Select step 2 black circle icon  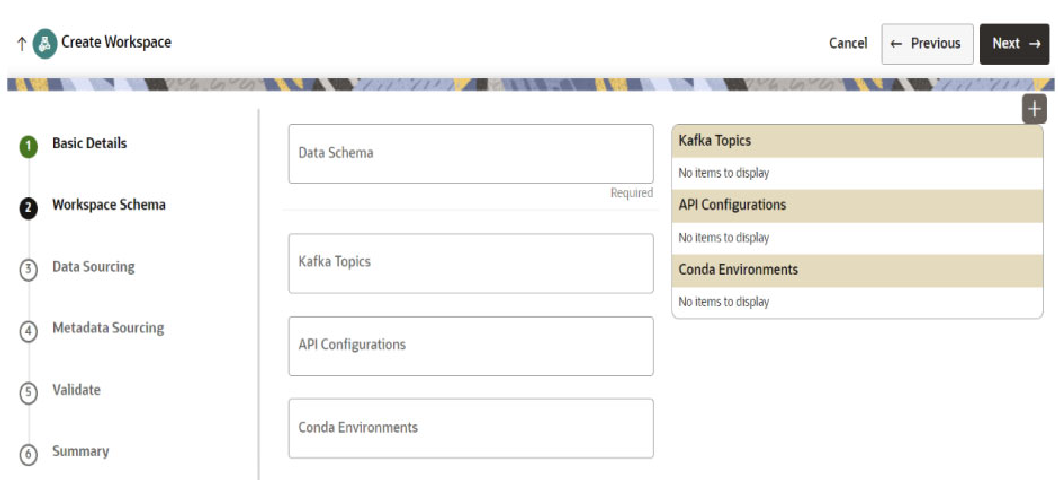28,208
